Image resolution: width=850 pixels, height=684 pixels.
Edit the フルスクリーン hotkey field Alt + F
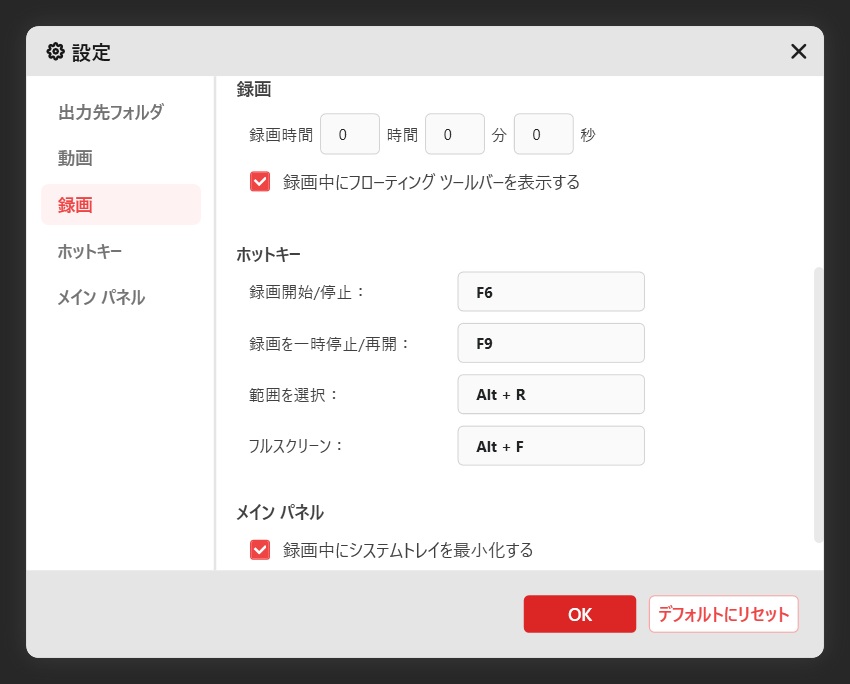click(550, 446)
